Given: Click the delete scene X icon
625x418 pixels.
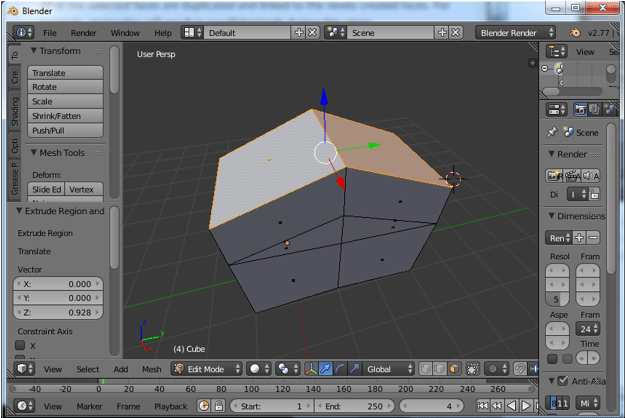Looking at the screenshot, I should (x=455, y=33).
